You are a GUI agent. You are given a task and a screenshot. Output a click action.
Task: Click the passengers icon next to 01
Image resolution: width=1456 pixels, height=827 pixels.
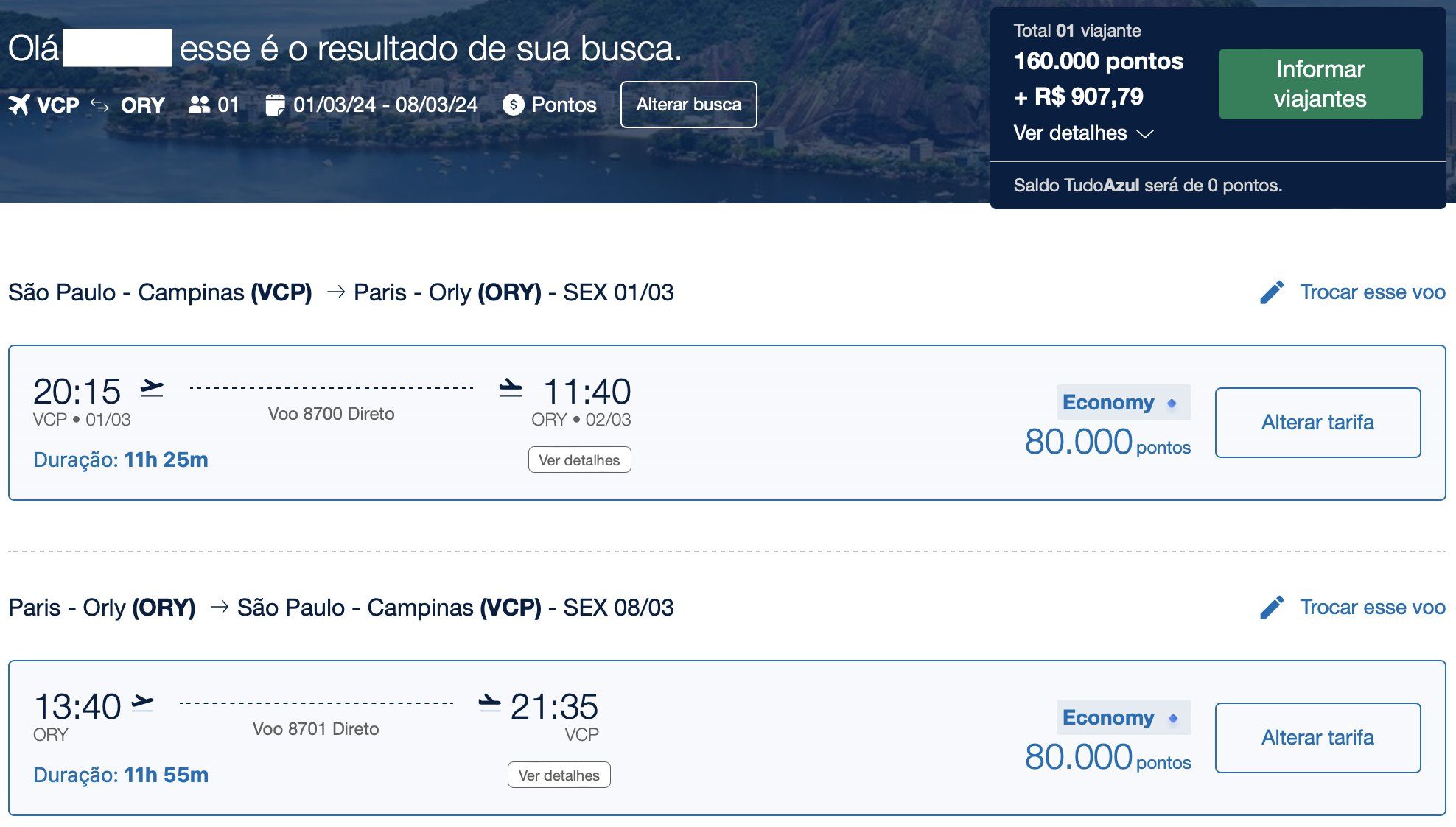point(199,105)
